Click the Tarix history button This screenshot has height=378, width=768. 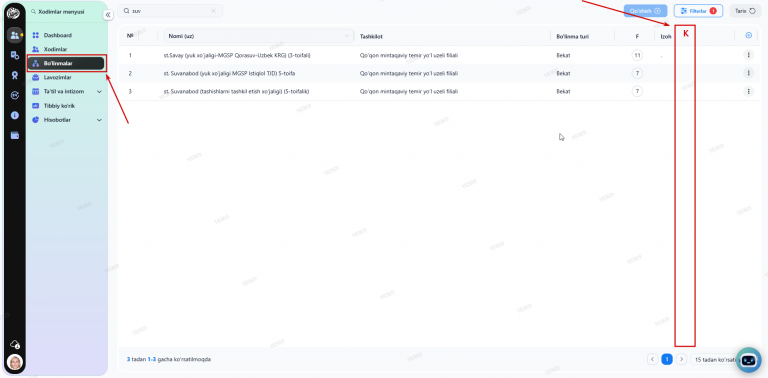(745, 11)
